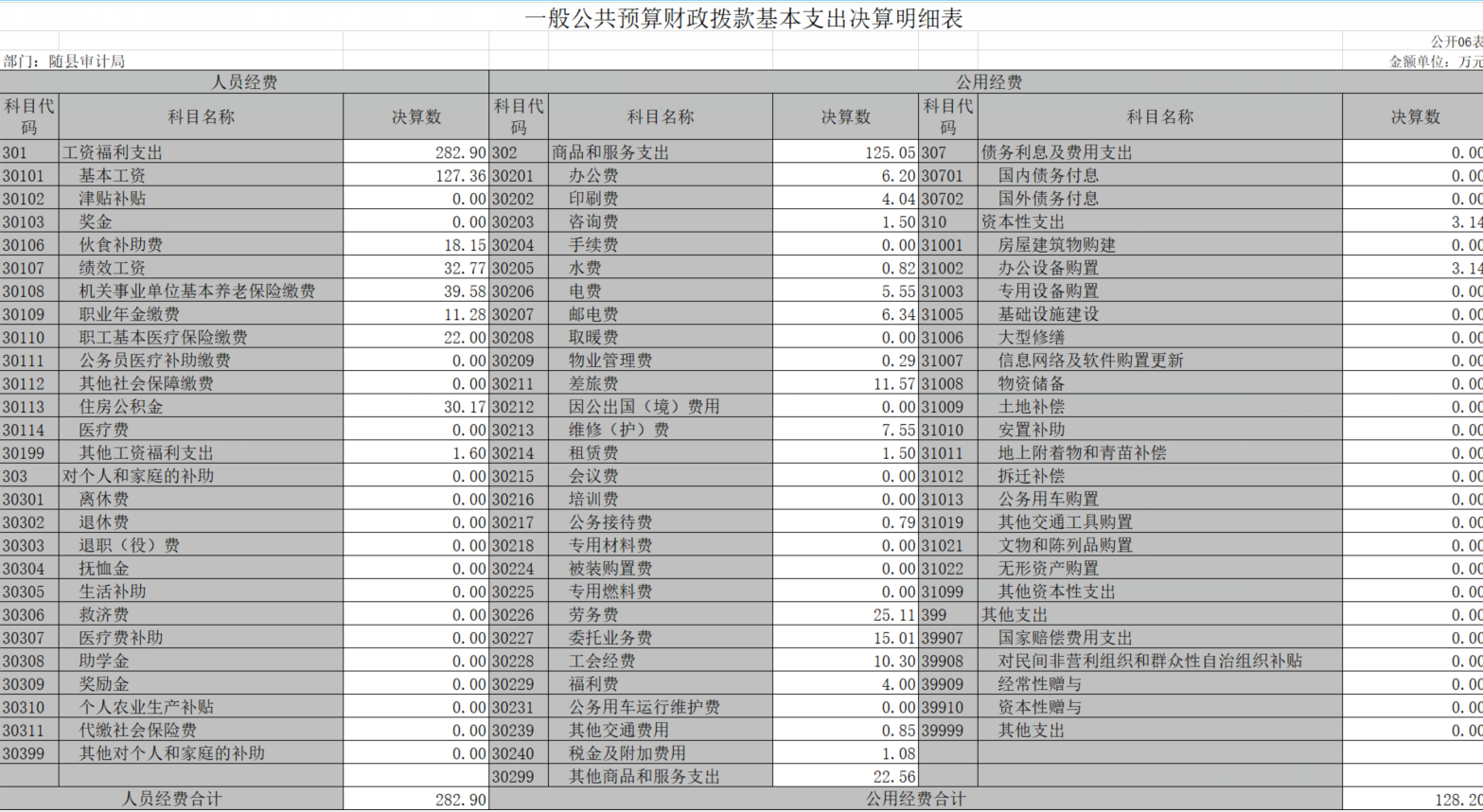Screen dimensions: 1483x812
Task: Click the 津贴补贴 row name
Action: pyautogui.click(x=201, y=199)
